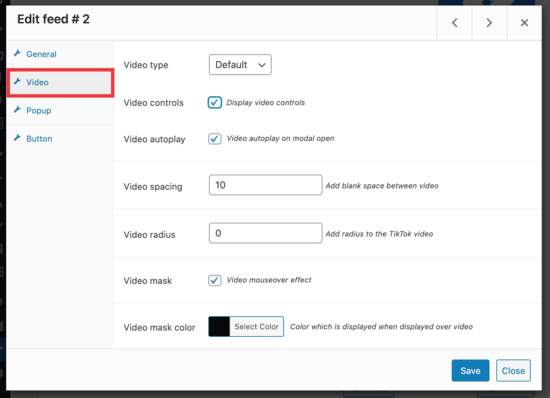
Task: Click the Close button at bottom
Action: [513, 371]
